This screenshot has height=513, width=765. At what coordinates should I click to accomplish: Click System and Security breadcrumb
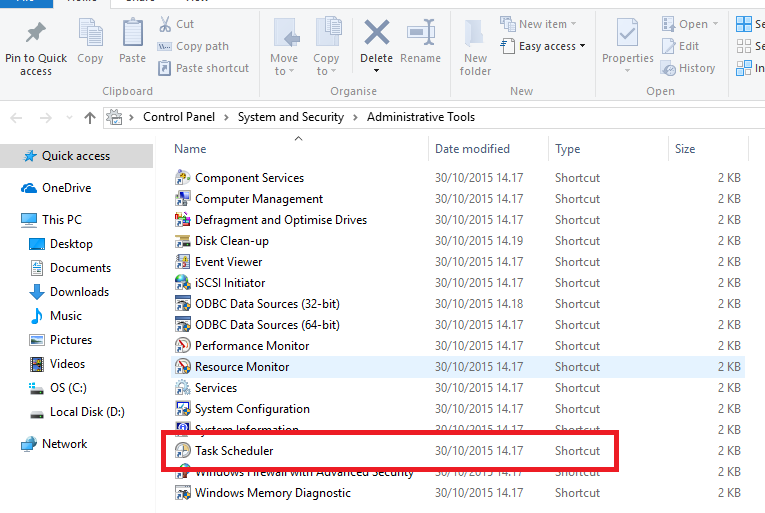(291, 117)
